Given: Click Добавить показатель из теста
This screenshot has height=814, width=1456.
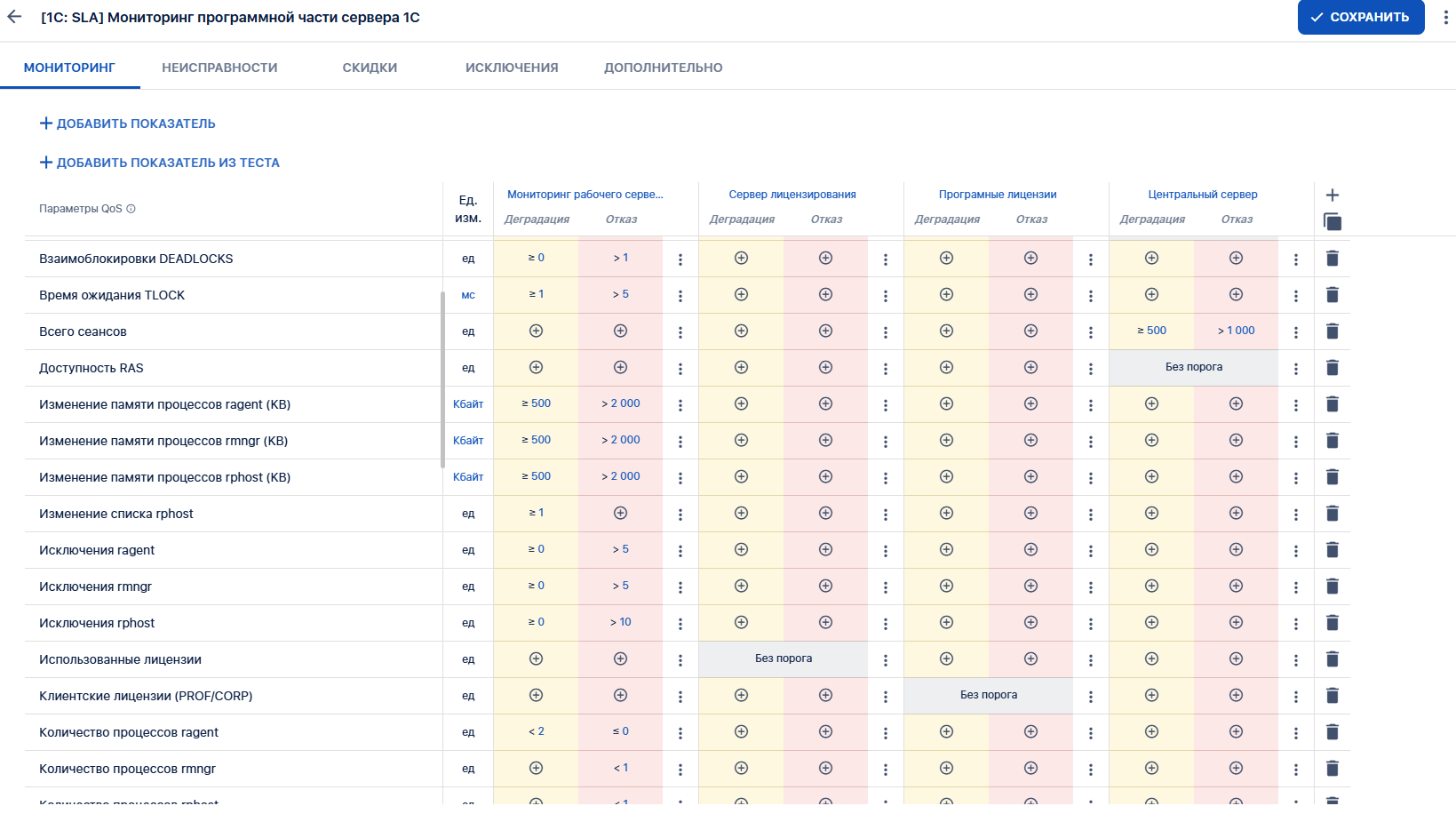Looking at the screenshot, I should (160, 163).
